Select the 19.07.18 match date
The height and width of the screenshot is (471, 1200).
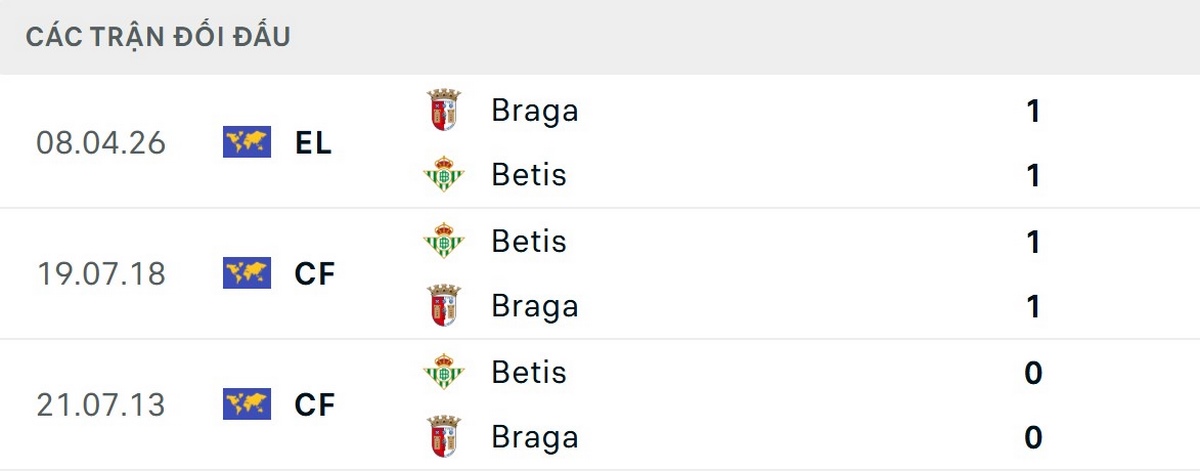100,273
